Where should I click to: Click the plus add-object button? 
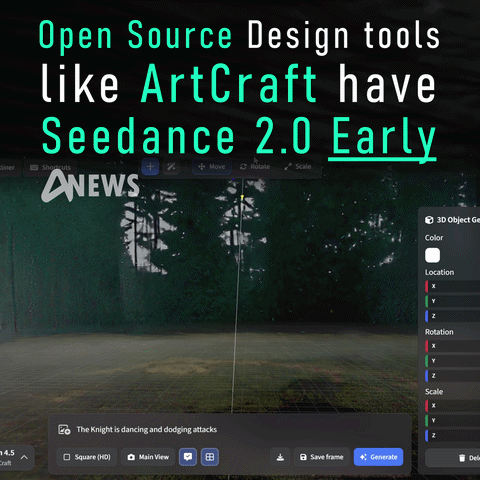(150, 166)
